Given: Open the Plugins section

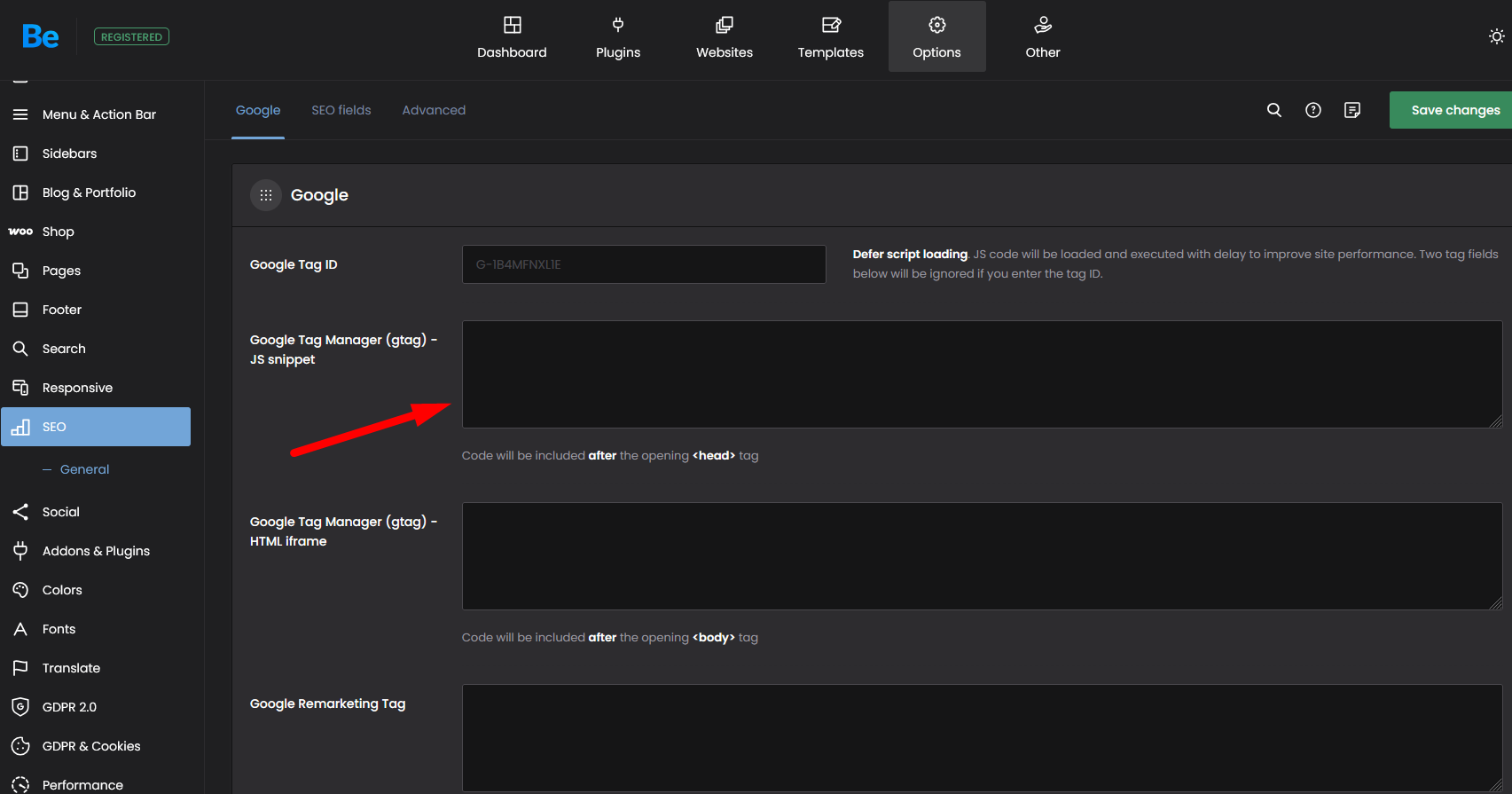Looking at the screenshot, I should tap(618, 36).
